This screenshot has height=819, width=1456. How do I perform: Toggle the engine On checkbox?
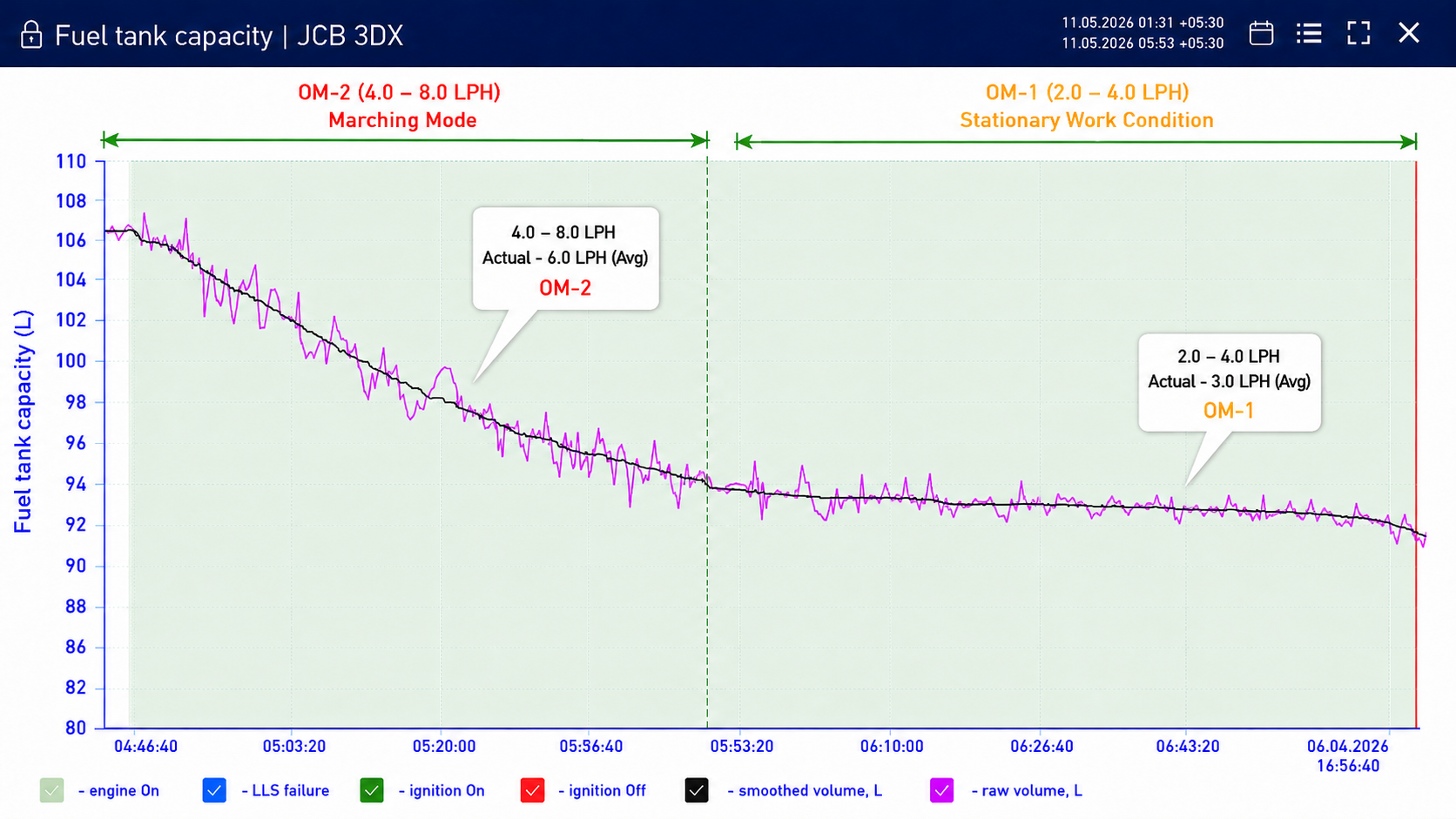coord(52,790)
